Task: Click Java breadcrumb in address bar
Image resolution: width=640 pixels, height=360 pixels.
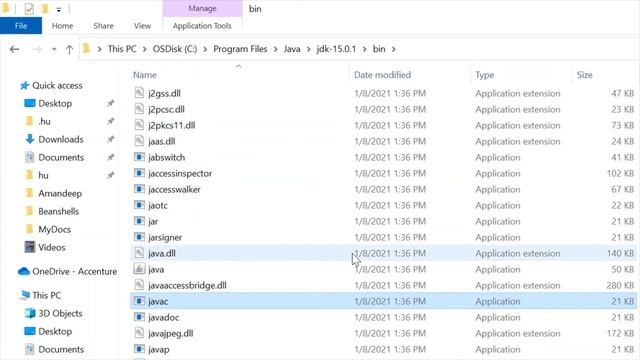Action: coord(292,49)
